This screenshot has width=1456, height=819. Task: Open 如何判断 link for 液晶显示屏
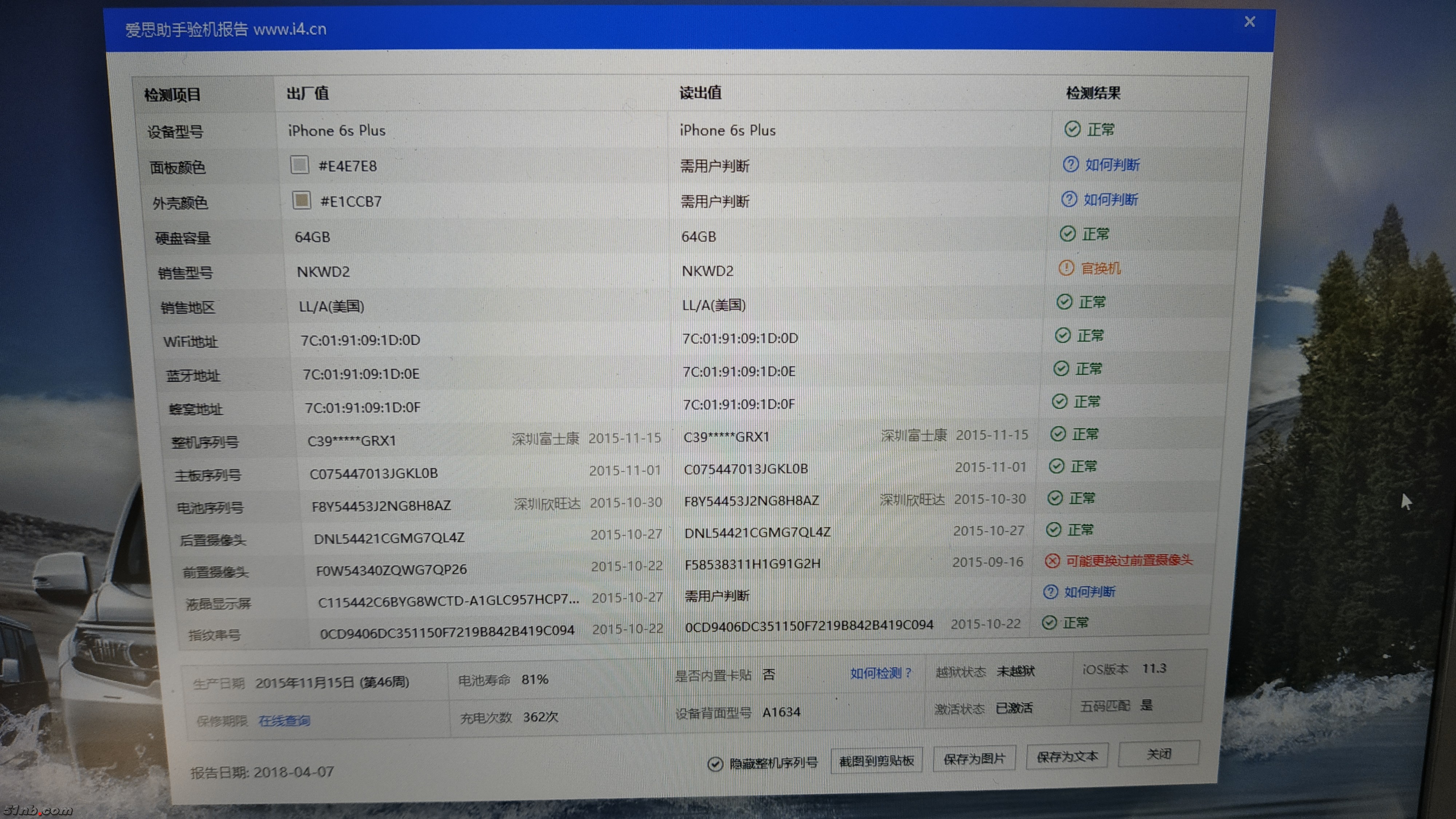click(1090, 592)
